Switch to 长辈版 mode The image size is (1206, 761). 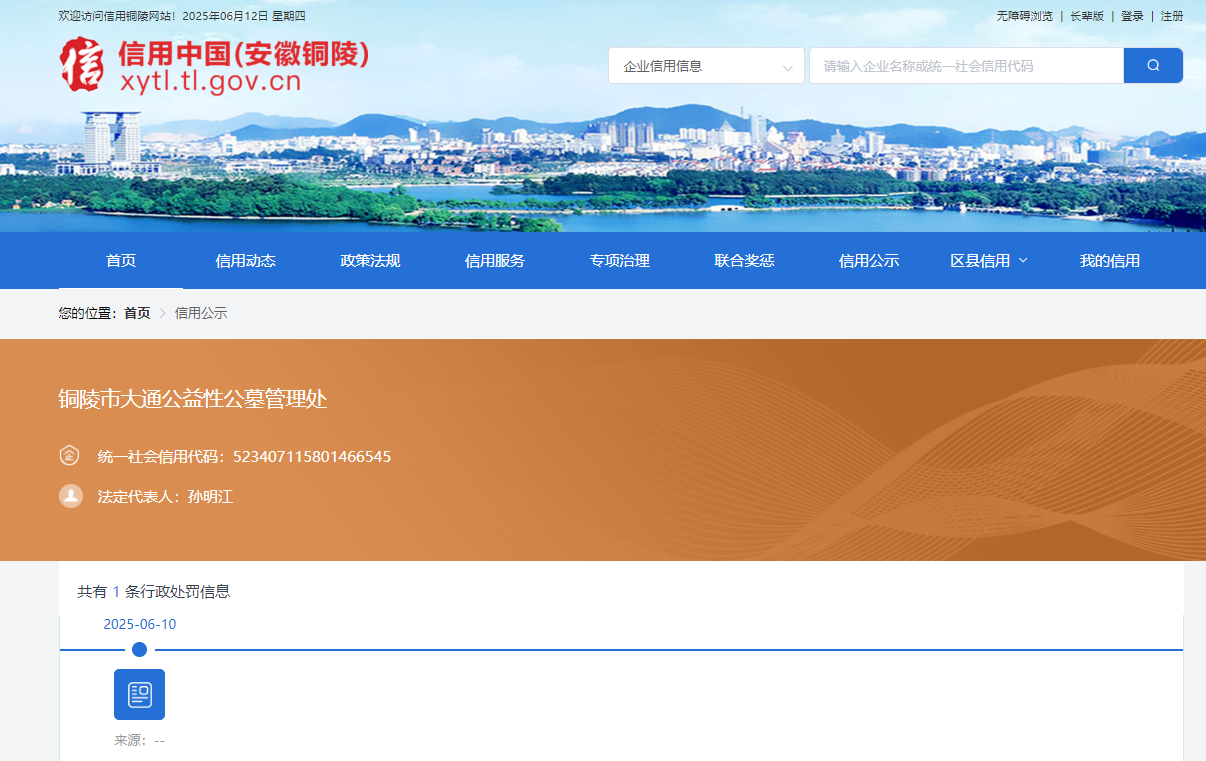click(x=1087, y=16)
